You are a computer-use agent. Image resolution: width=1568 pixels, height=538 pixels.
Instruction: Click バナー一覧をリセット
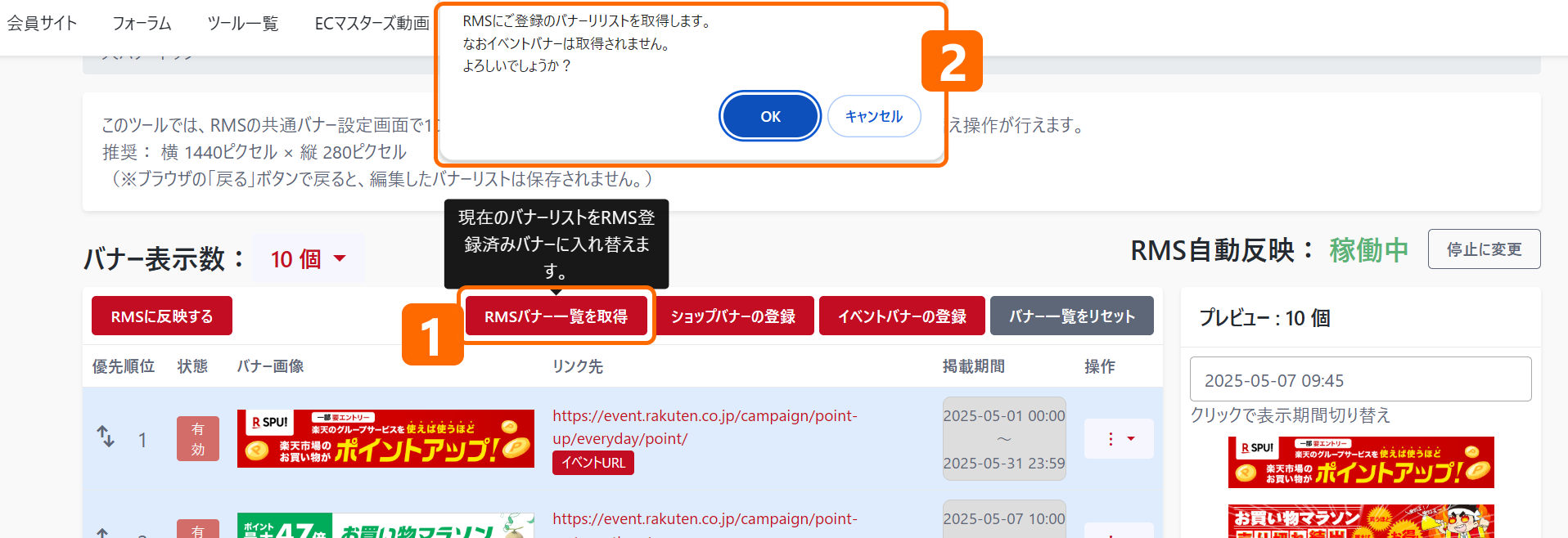click(x=1072, y=316)
